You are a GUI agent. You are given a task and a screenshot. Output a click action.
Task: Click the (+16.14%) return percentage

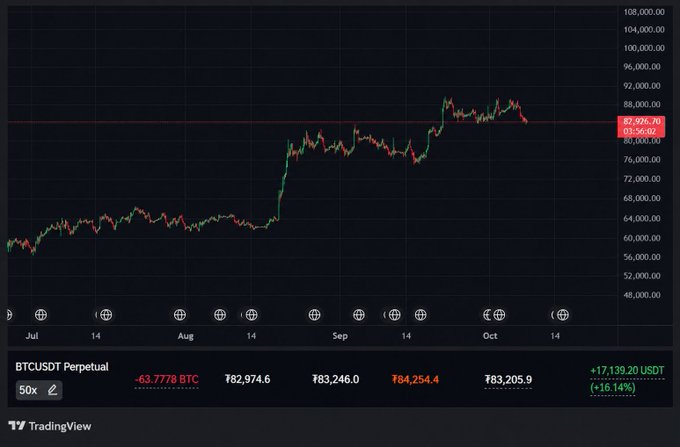pos(613,387)
